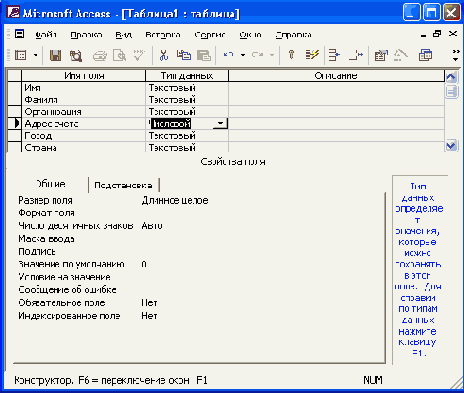Screen dimensions: 464x393
Task: Select the Адрес счета field name cell
Action: (x=84, y=124)
